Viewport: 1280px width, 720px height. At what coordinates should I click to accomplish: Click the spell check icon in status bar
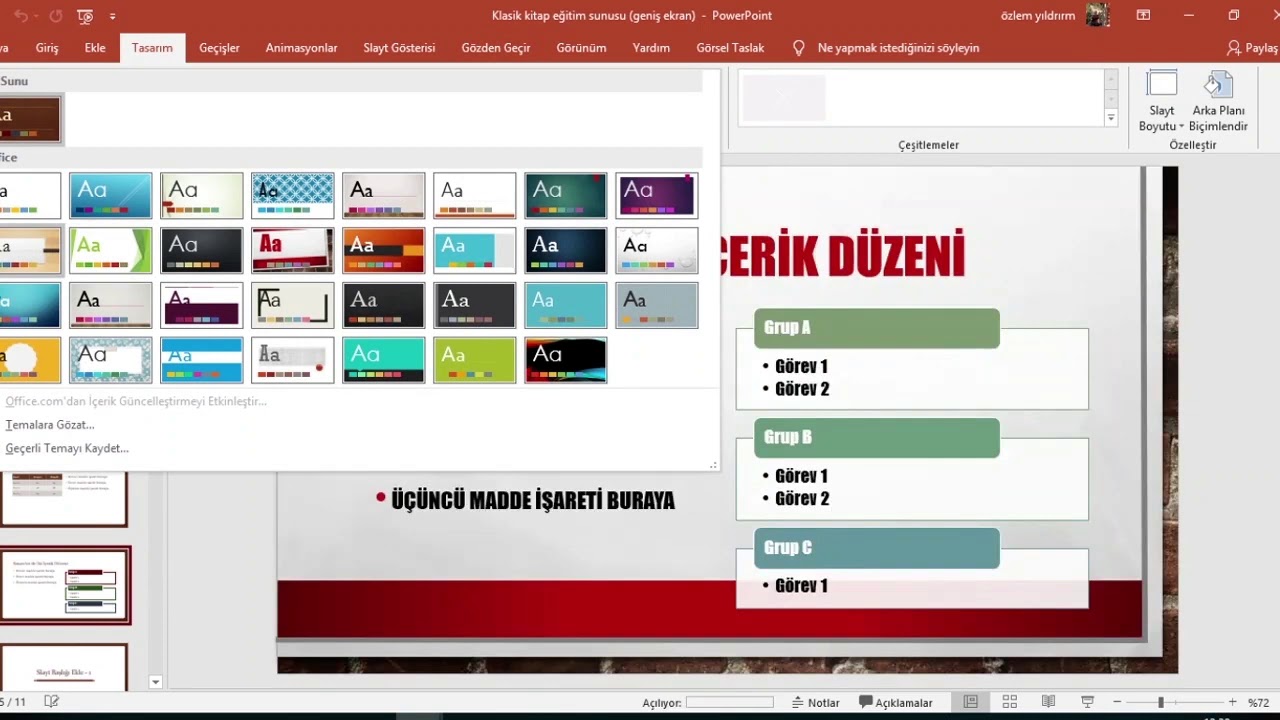(52, 702)
